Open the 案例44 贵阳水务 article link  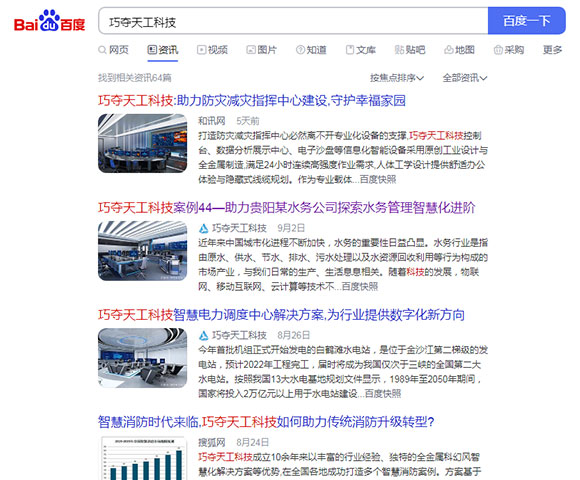click(x=287, y=207)
